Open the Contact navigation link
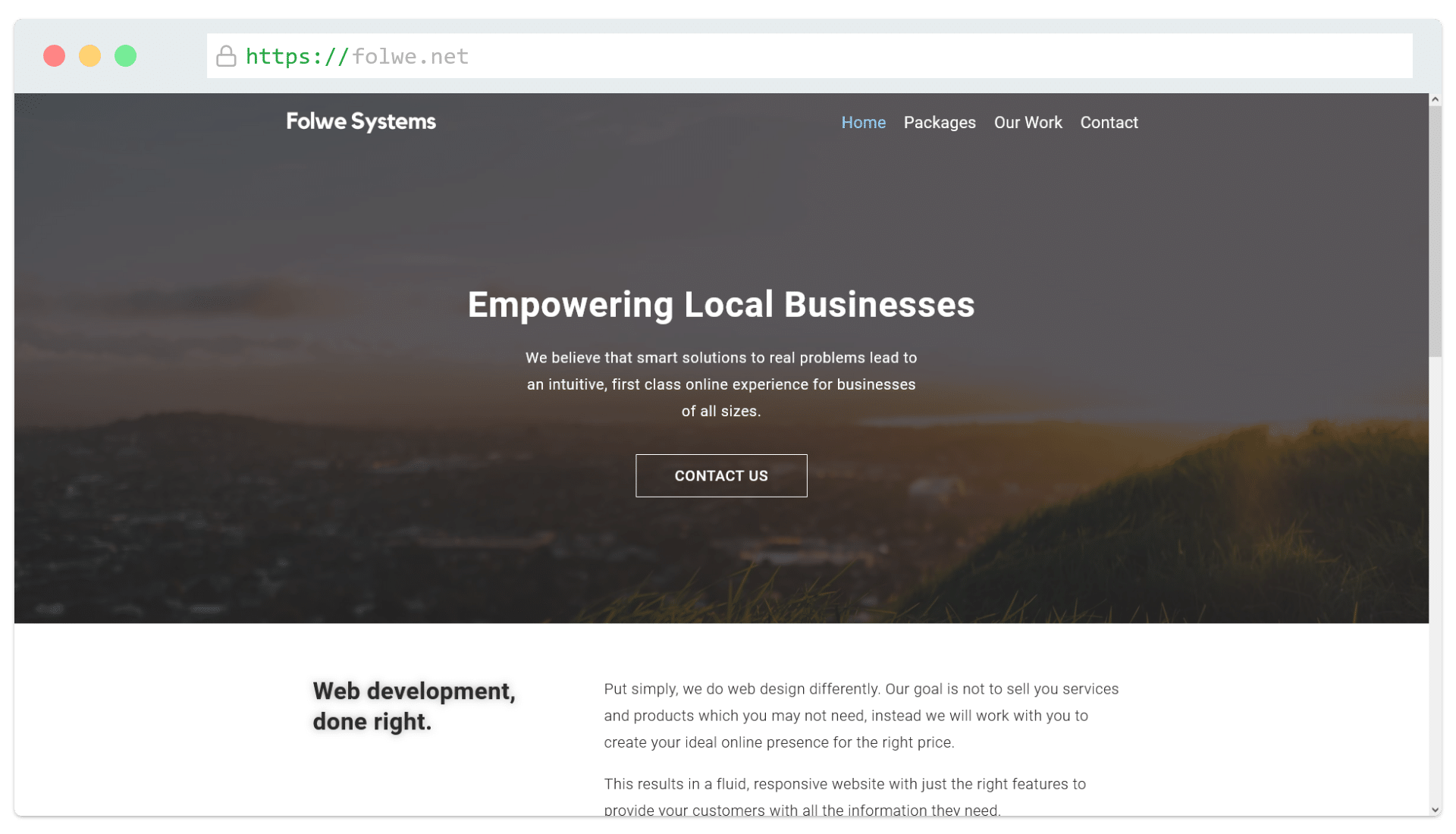This screenshot has height=834, width=1456. coord(1109,123)
